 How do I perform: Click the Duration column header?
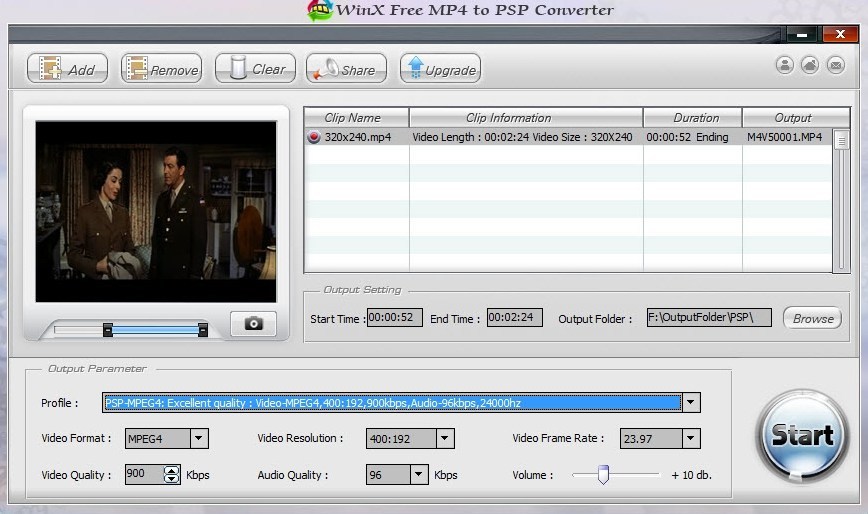[693, 118]
